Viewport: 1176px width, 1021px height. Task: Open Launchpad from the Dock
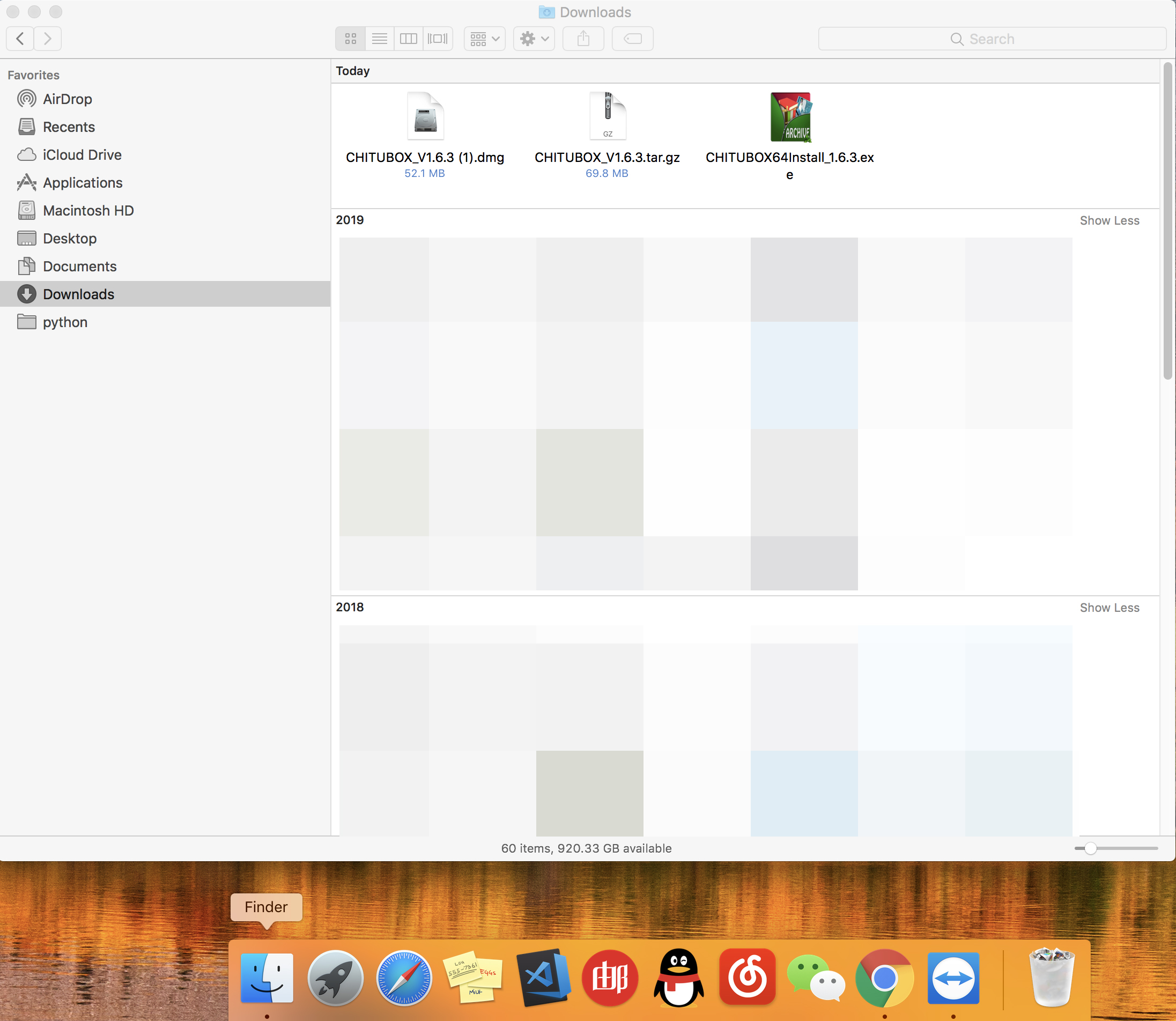[x=335, y=978]
